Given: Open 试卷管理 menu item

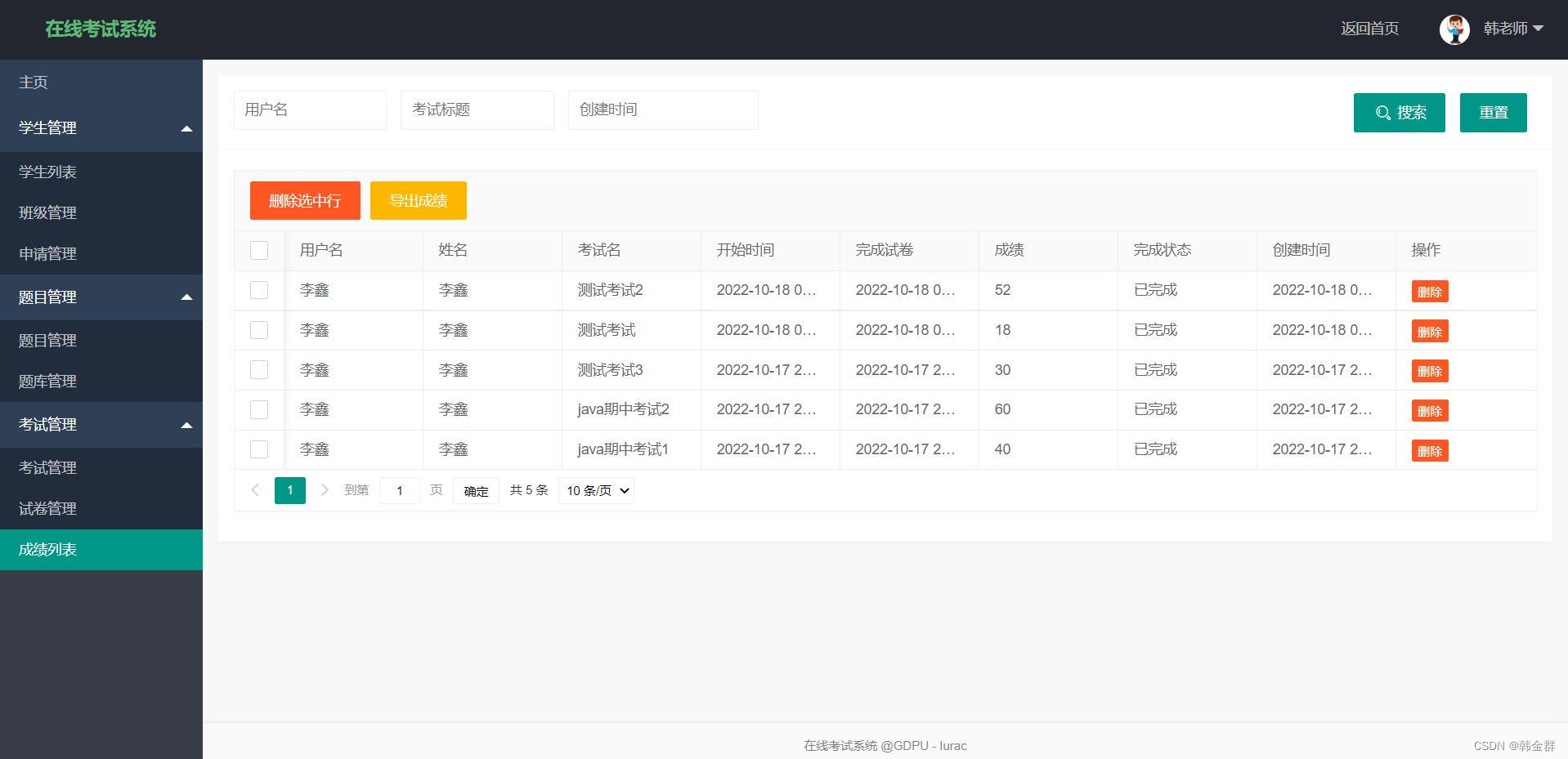Looking at the screenshot, I should (x=101, y=509).
